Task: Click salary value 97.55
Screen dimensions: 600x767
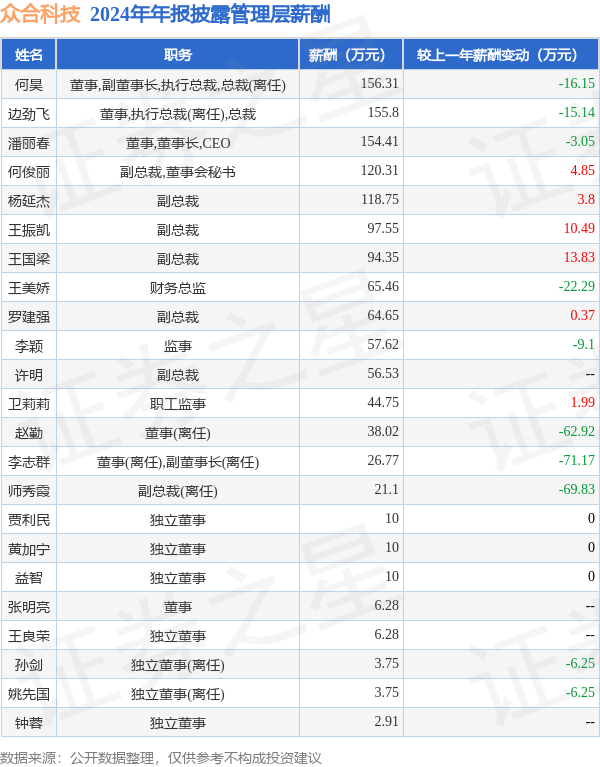Action: tap(383, 228)
